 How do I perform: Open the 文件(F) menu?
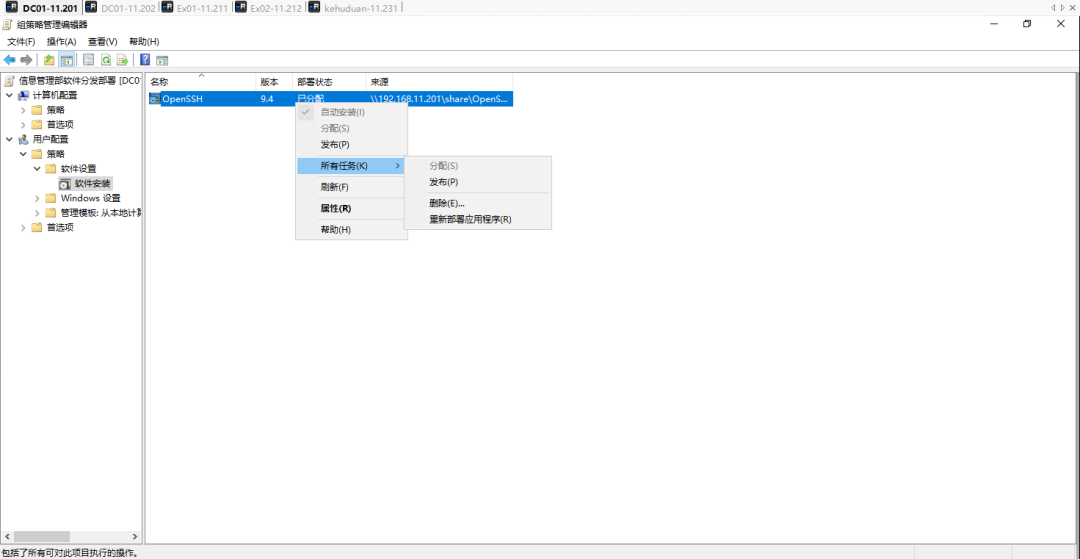point(21,42)
